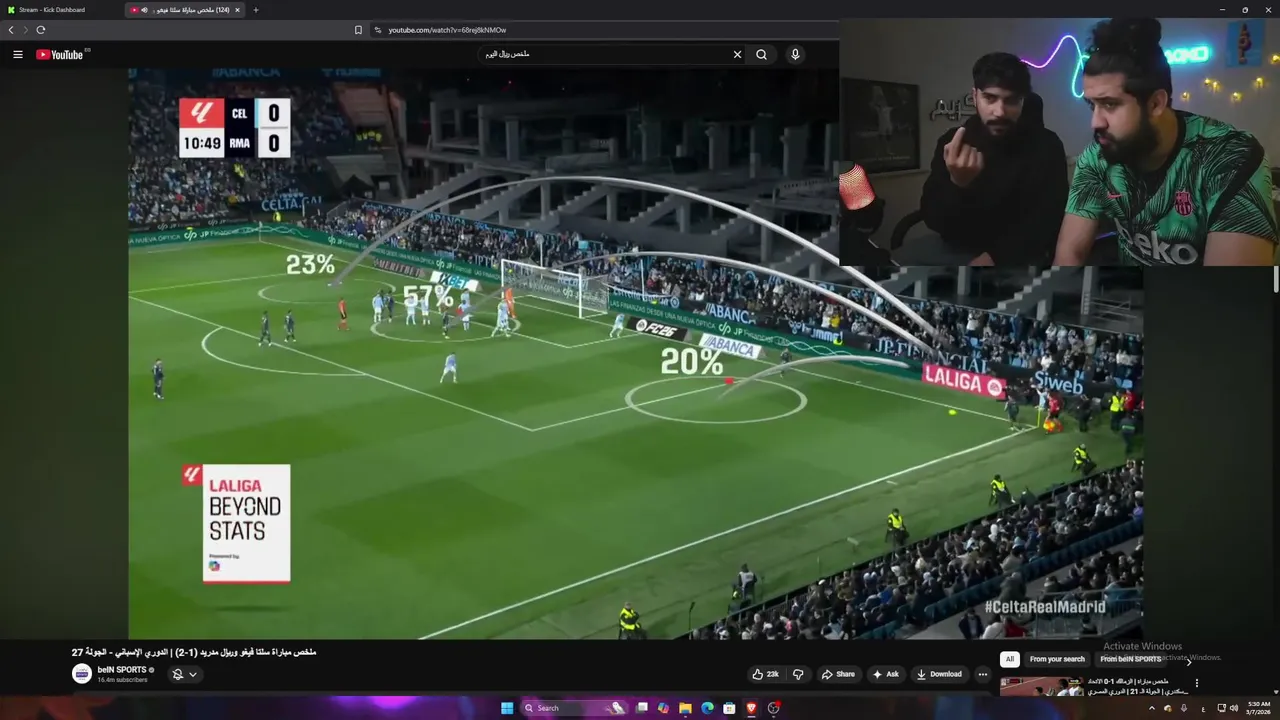This screenshot has height=720, width=1280.
Task: Bookmark this page using the bookmark icon
Action: 358,30
